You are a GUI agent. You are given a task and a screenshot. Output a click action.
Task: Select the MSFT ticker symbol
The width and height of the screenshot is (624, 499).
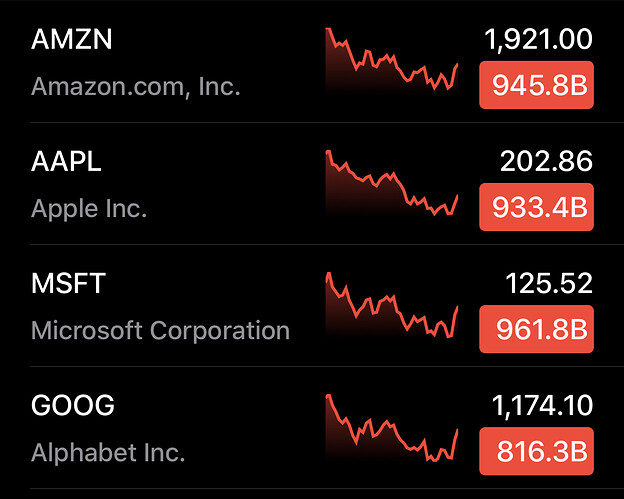(x=68, y=284)
